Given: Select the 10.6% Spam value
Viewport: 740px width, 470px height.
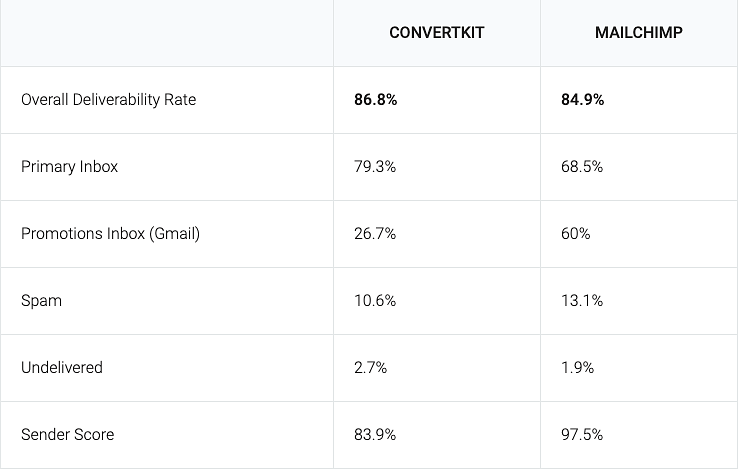Looking at the screenshot, I should [375, 301].
